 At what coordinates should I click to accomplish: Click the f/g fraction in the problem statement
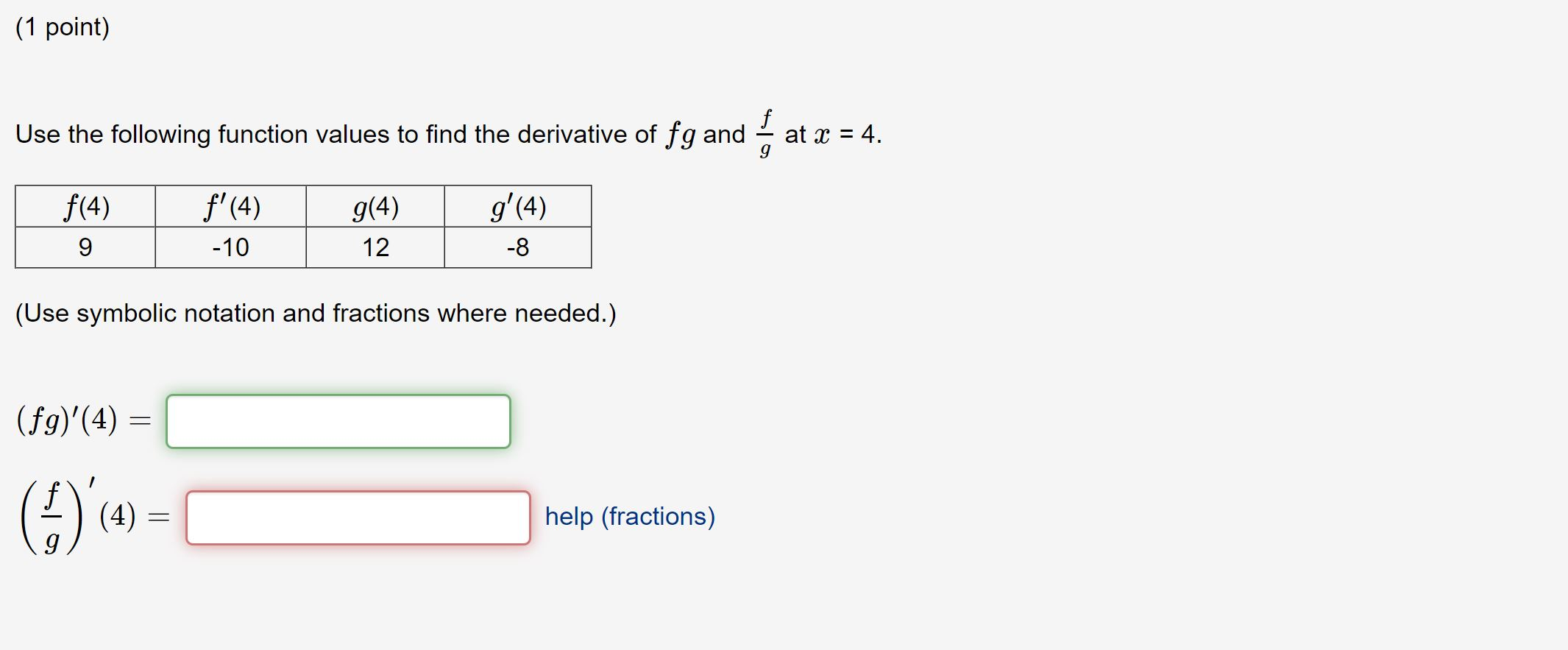pos(766,134)
